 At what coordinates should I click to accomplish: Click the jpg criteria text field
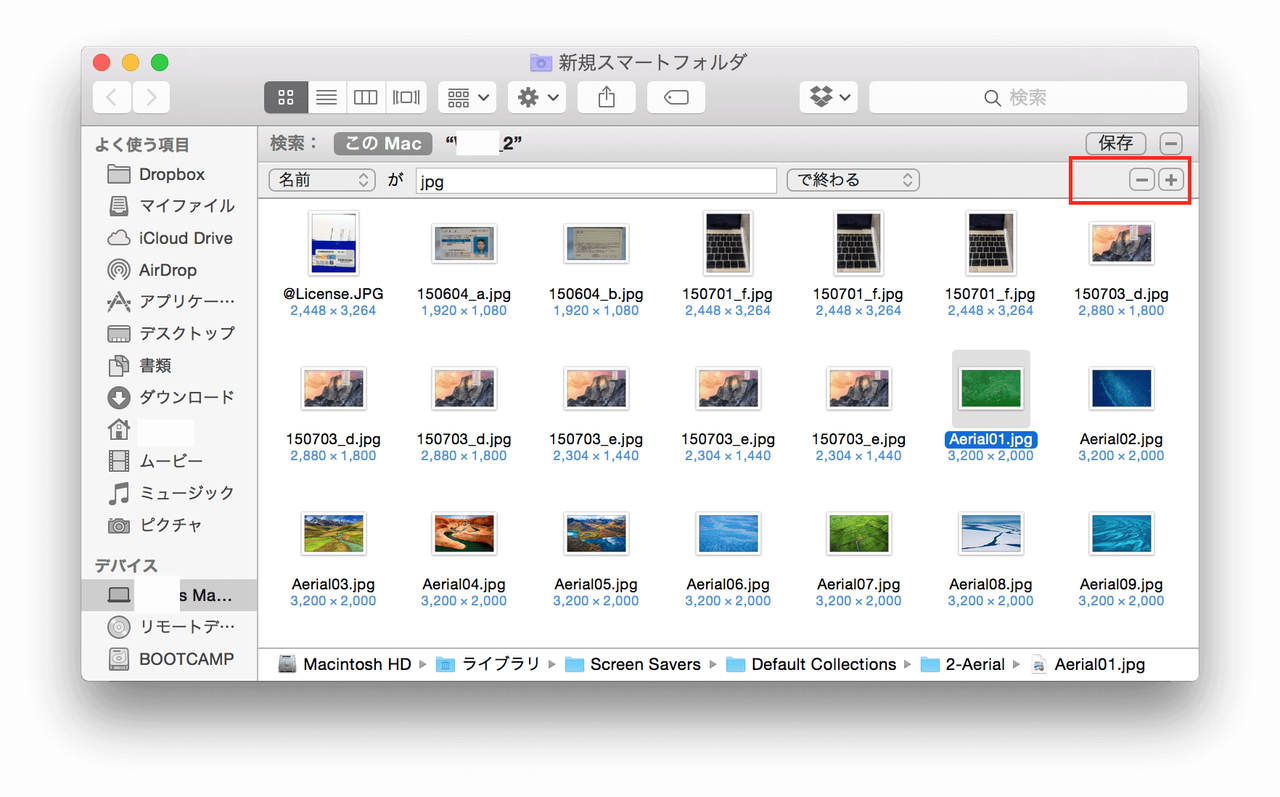(x=596, y=180)
